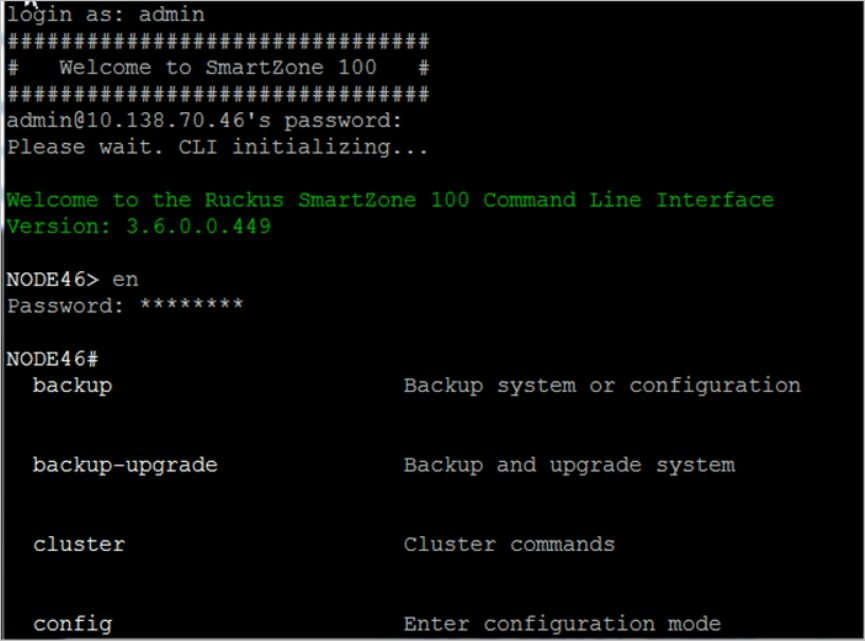Click the 'NODE46> en' command line
This screenshot has width=865, height=641.
point(72,280)
